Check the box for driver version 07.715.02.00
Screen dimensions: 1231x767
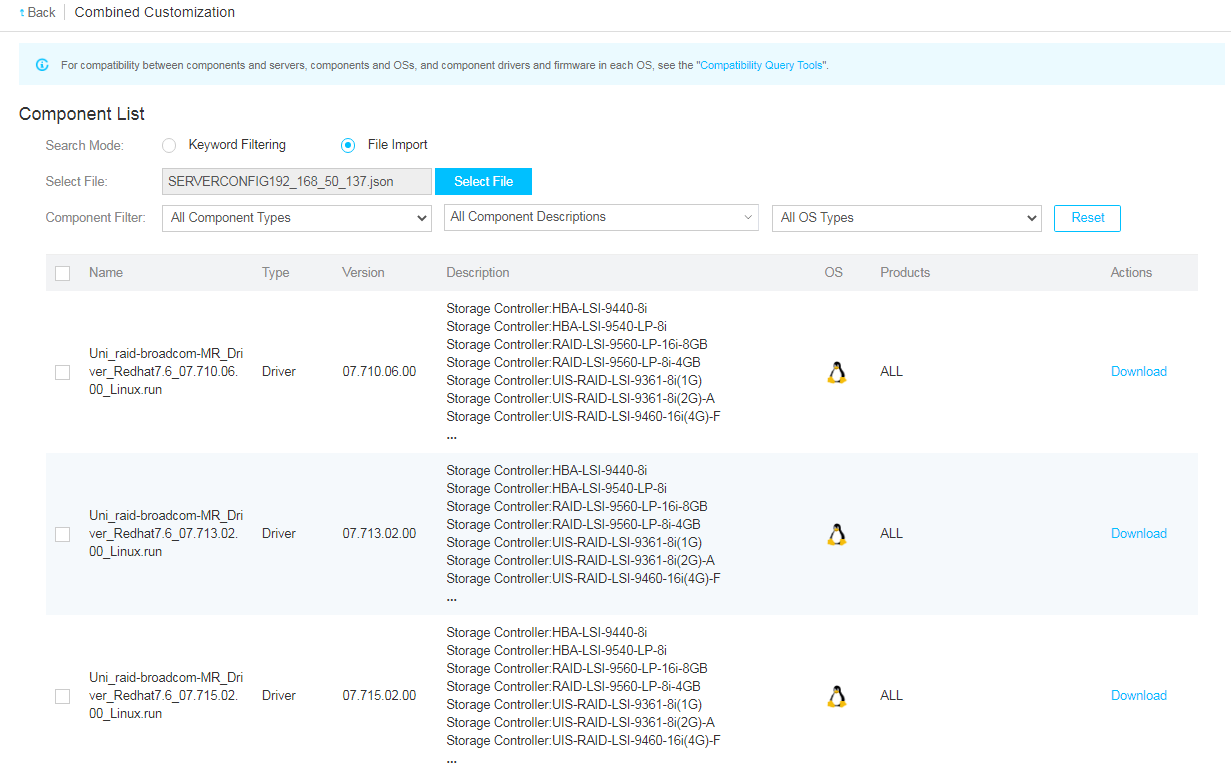click(62, 696)
